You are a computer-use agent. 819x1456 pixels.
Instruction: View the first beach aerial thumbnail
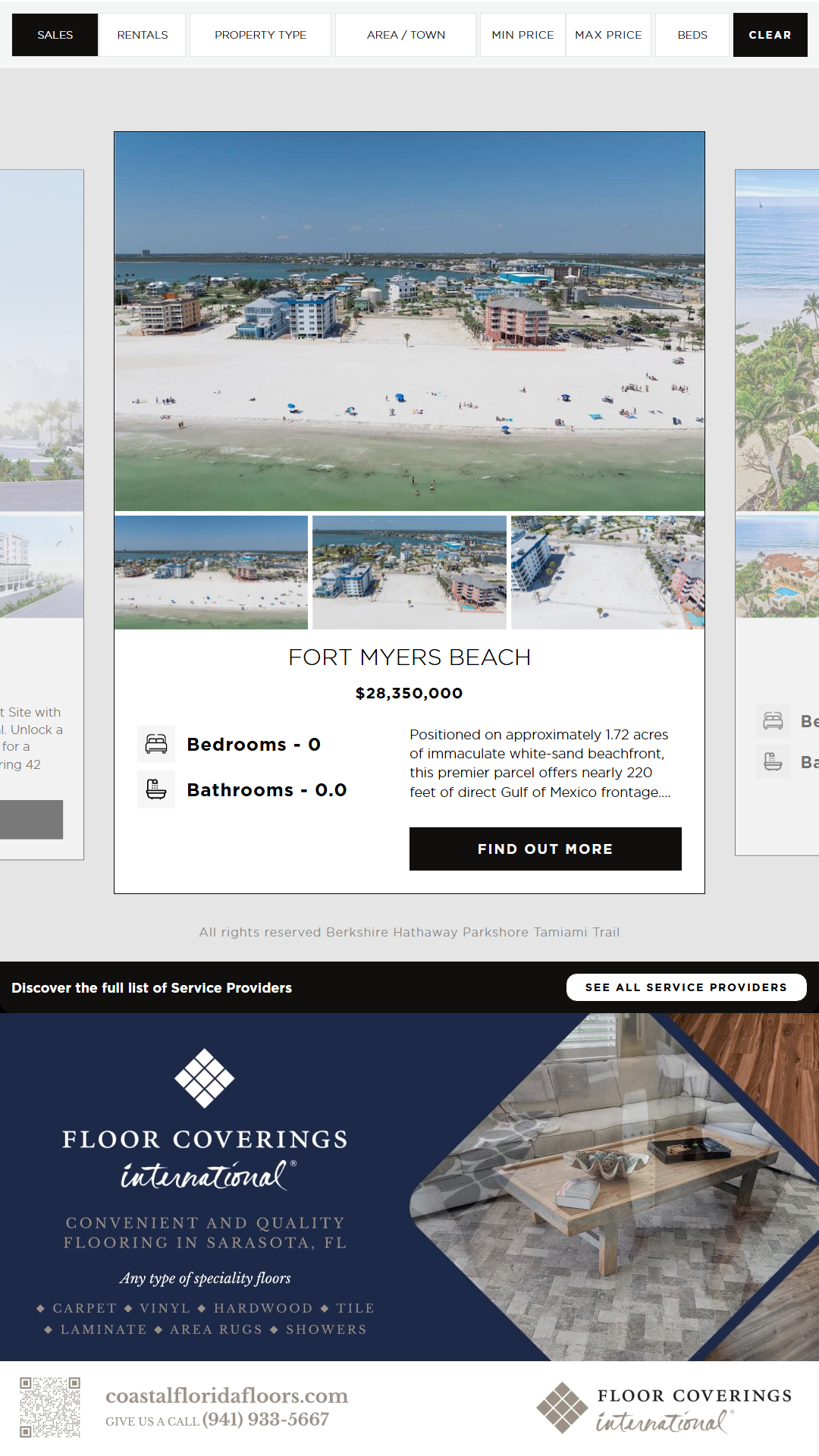[211, 573]
